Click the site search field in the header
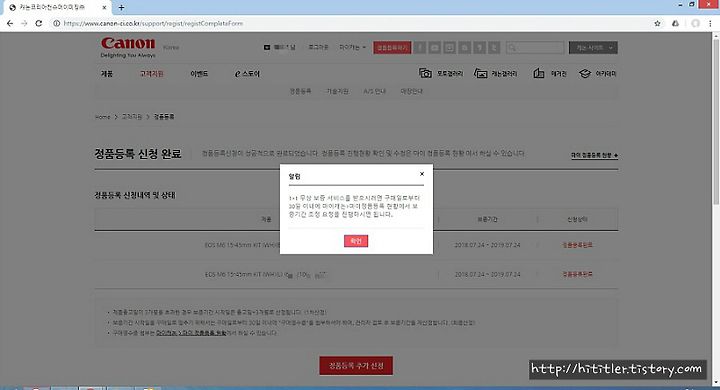Viewport: 720px width, 390px height. [535, 47]
